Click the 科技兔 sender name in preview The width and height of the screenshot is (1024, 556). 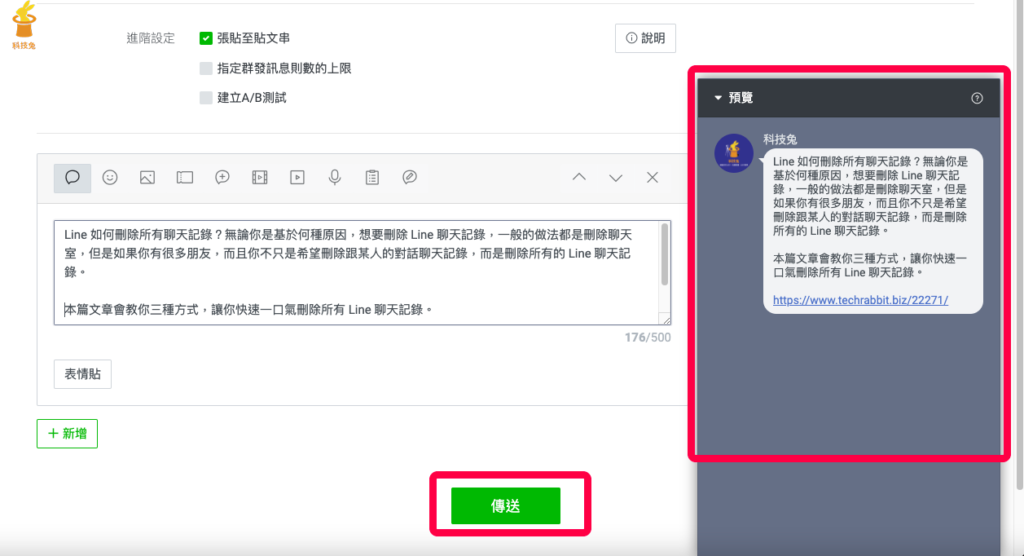click(780, 139)
